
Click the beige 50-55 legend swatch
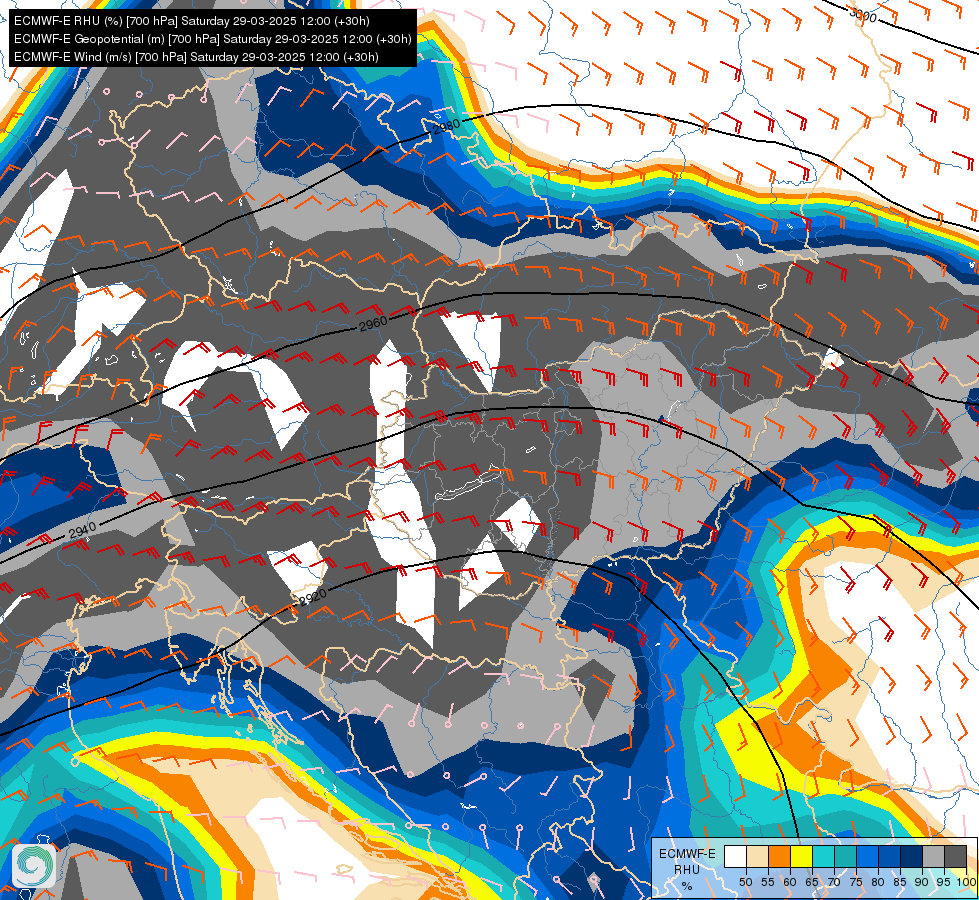coord(757,856)
